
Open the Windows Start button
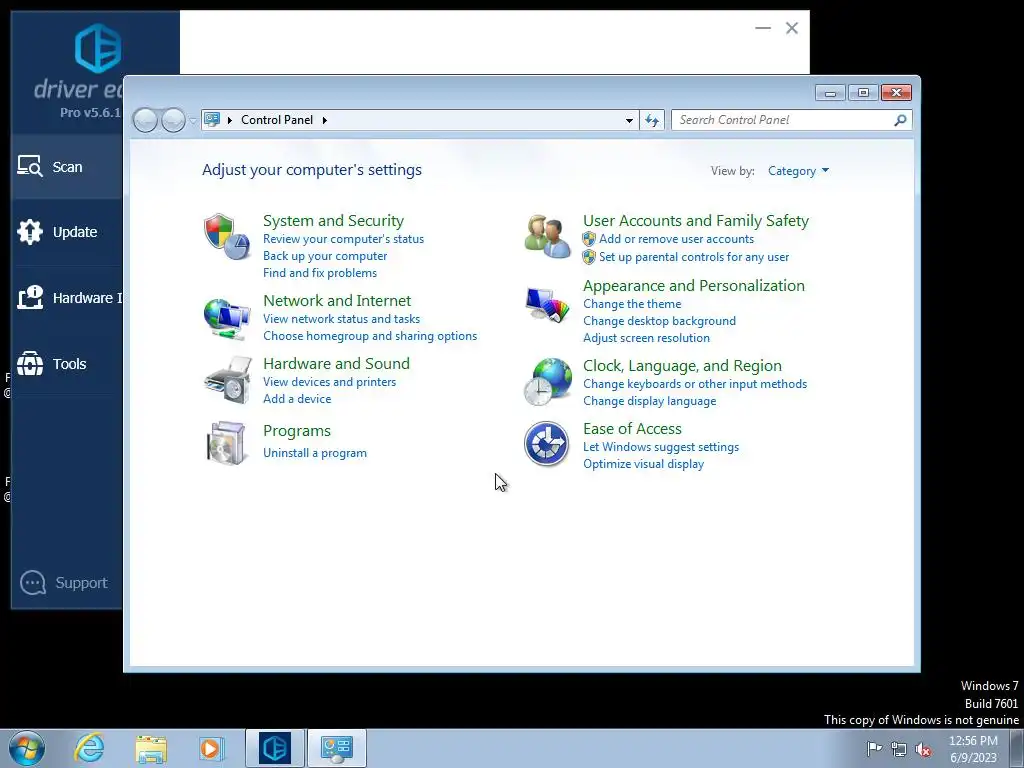27,748
